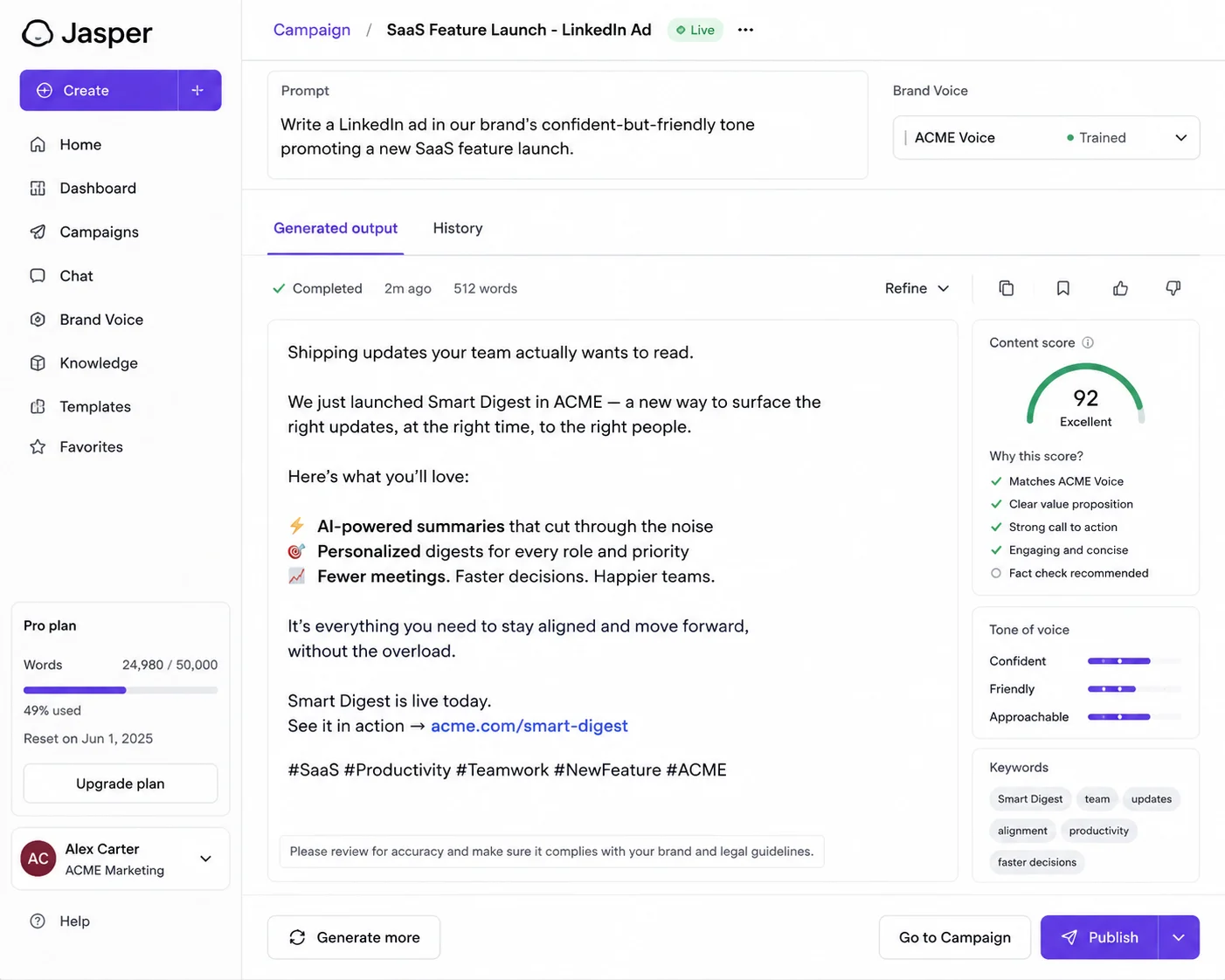The width and height of the screenshot is (1225, 980).
Task: Adjust the Friendly tone slider
Action: (1134, 689)
